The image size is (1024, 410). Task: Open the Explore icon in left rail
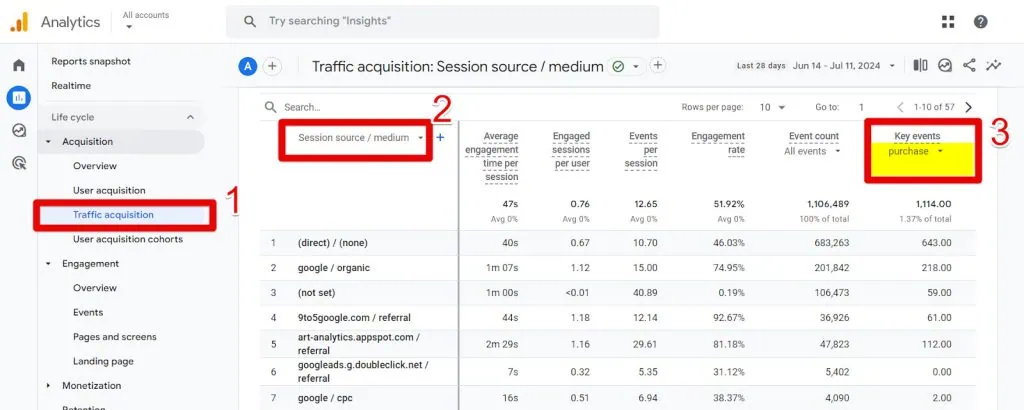19,131
